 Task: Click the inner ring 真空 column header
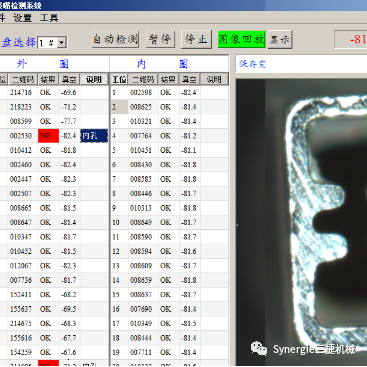pos(190,79)
